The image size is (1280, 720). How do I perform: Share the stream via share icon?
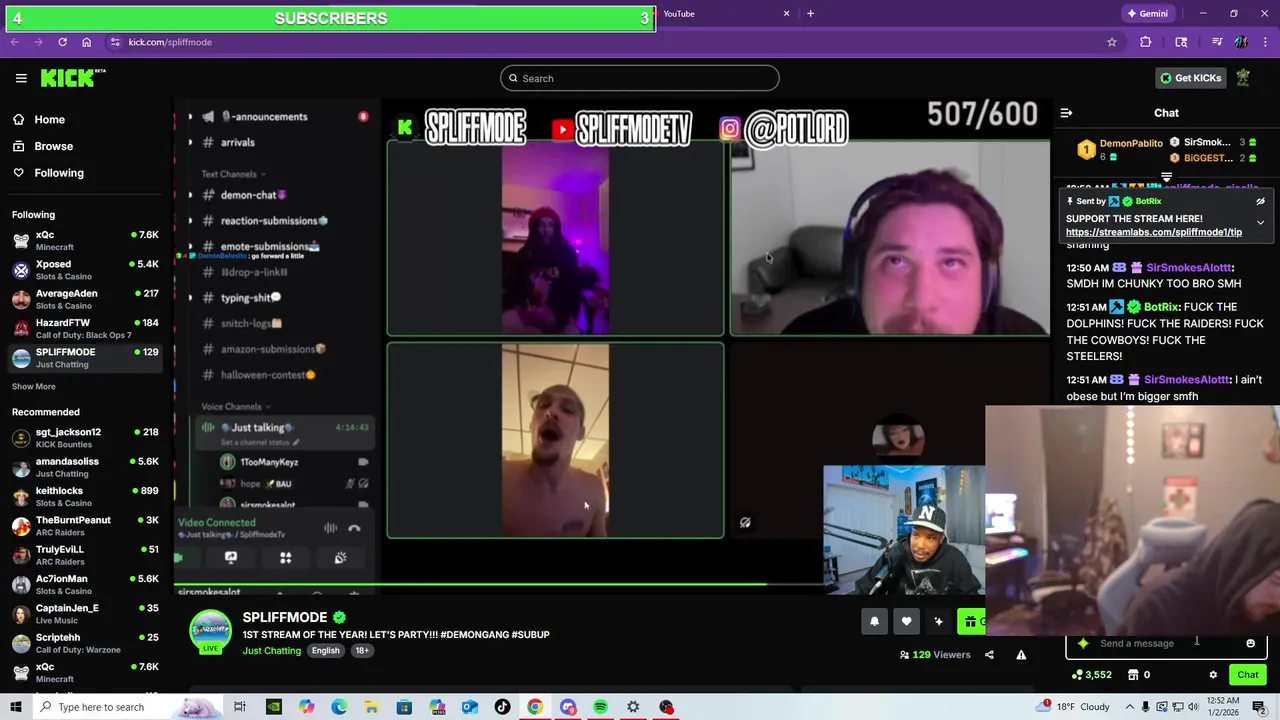pos(989,655)
